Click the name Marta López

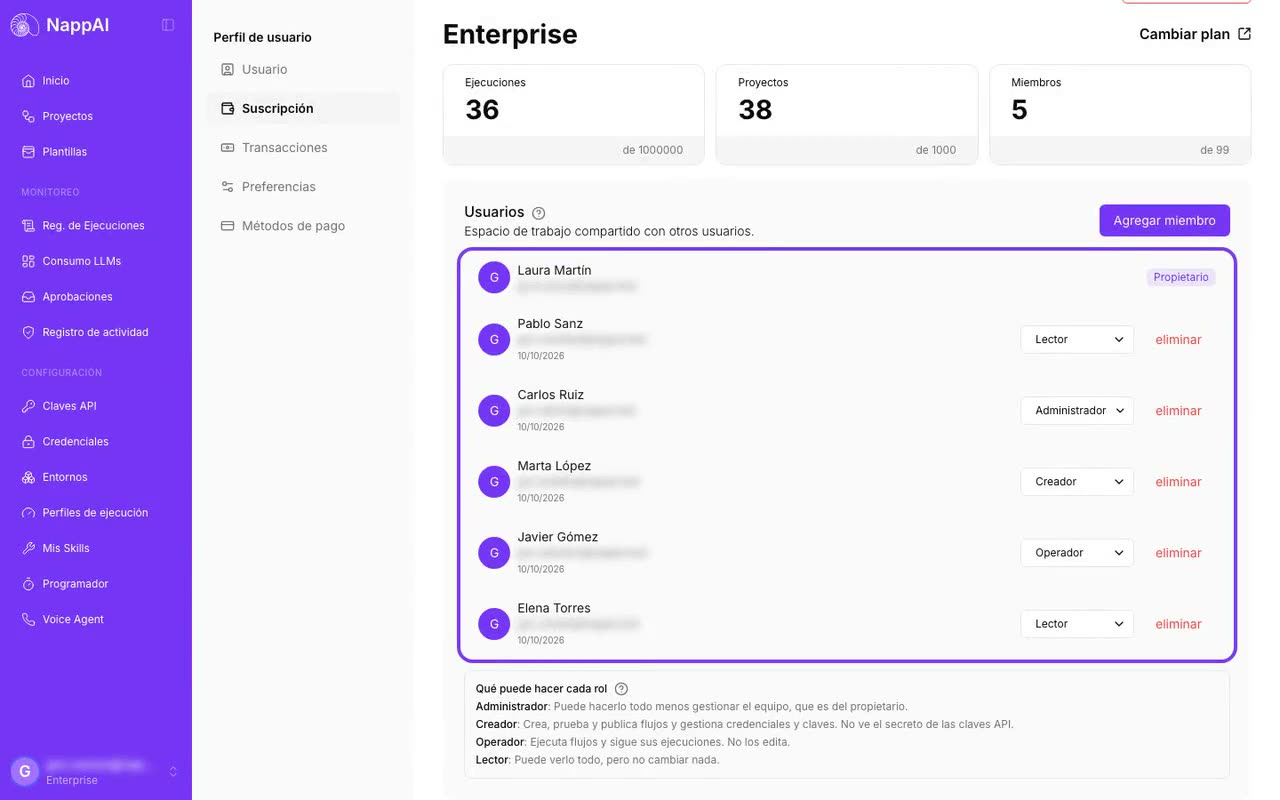pos(554,466)
